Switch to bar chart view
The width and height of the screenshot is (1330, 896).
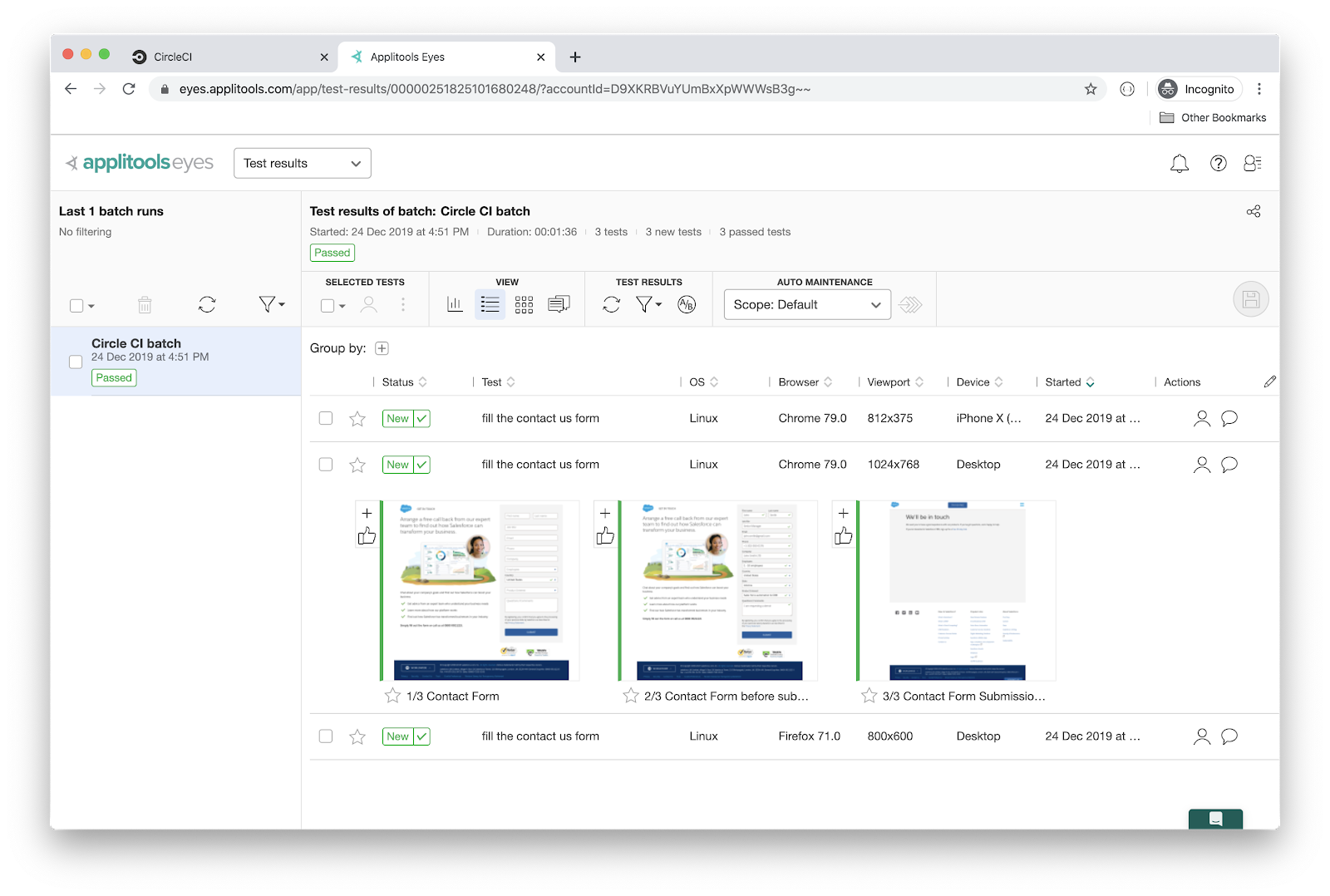tap(455, 305)
